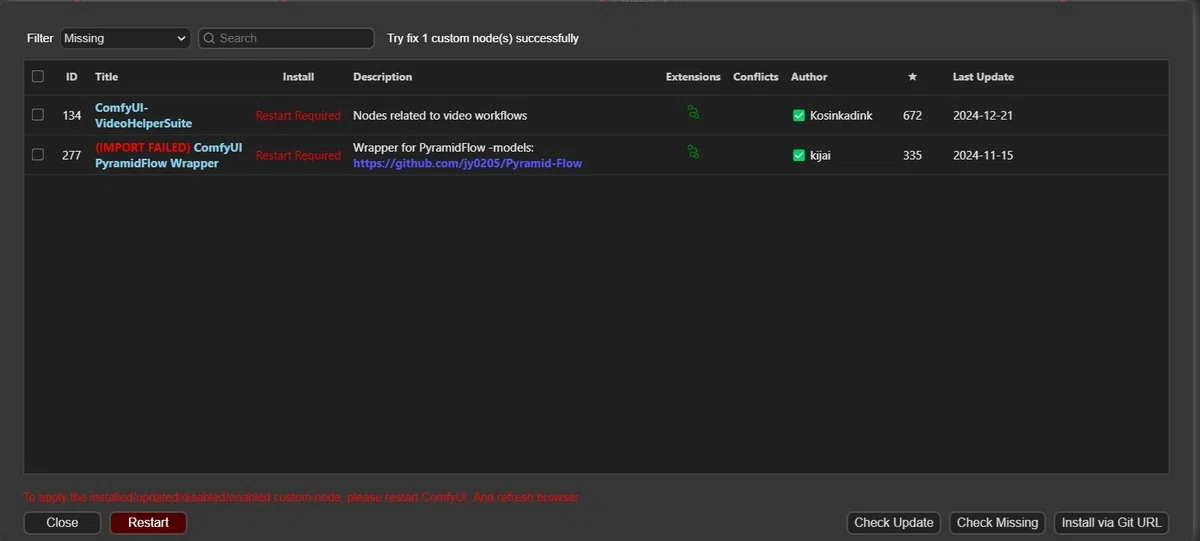Open the Missing filter dropdown
The height and width of the screenshot is (541, 1200).
pos(125,38)
